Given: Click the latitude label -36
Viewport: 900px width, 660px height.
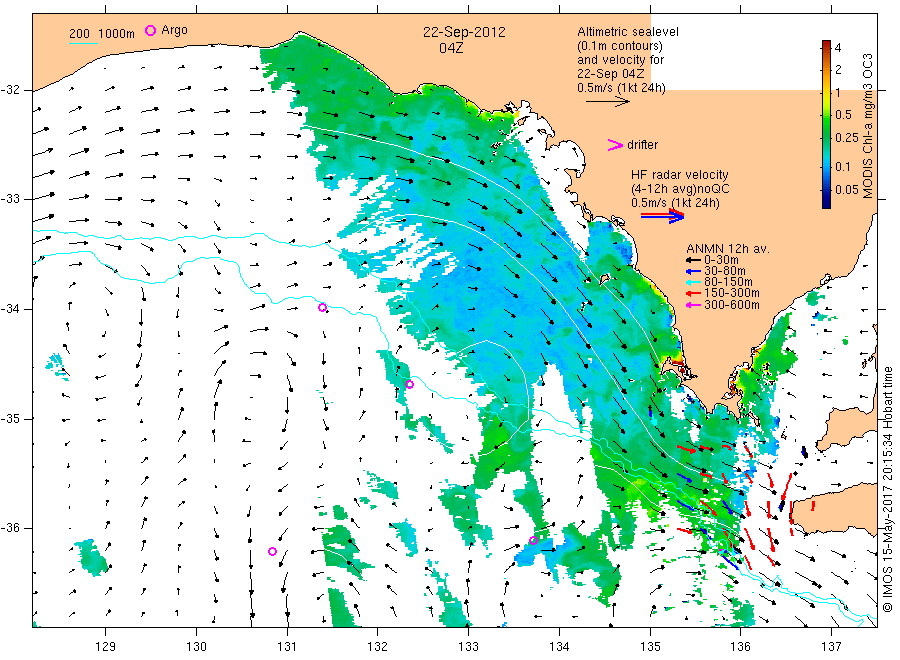Looking at the screenshot, I should click(11, 528).
